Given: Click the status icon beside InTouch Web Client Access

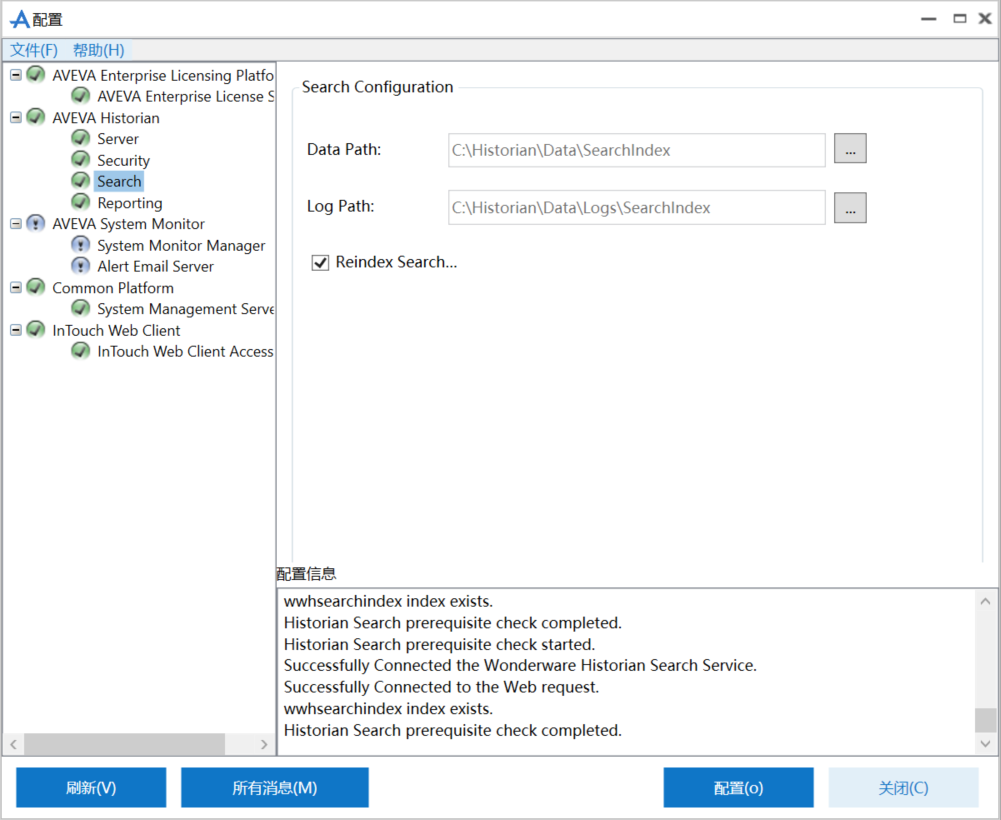Looking at the screenshot, I should click(x=81, y=351).
